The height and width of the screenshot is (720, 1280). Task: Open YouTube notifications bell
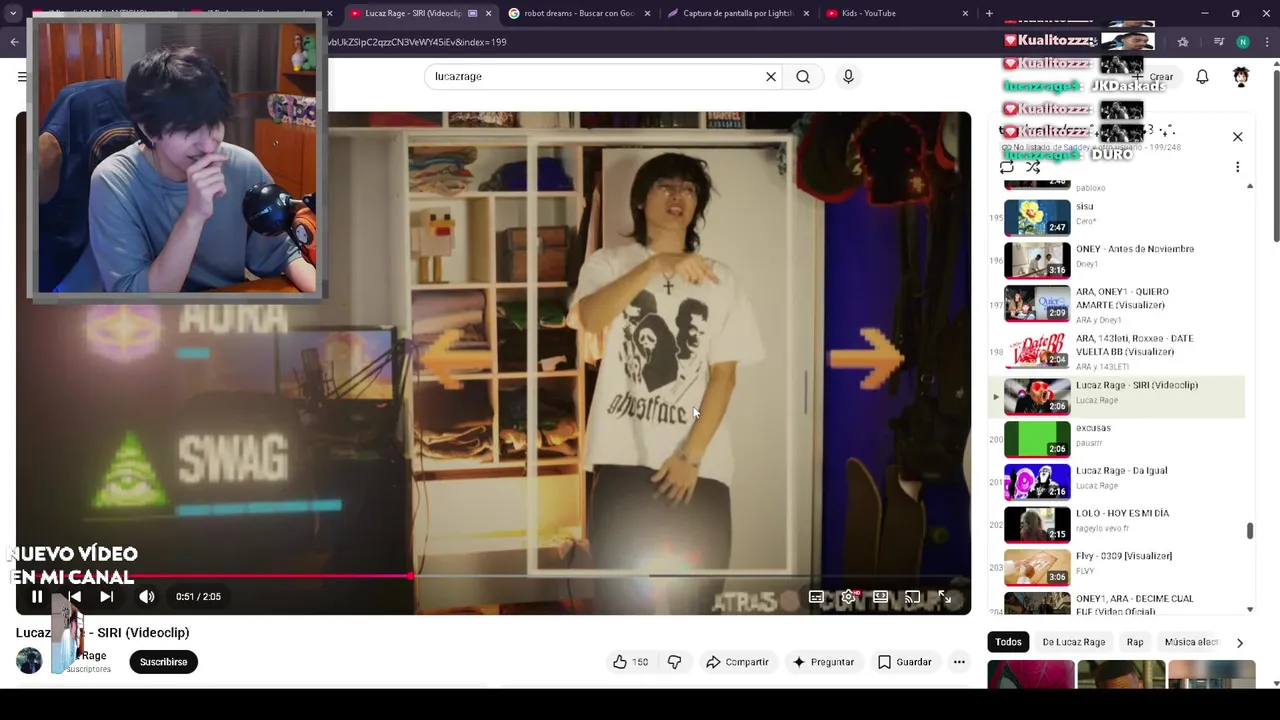pyautogui.click(x=1202, y=77)
